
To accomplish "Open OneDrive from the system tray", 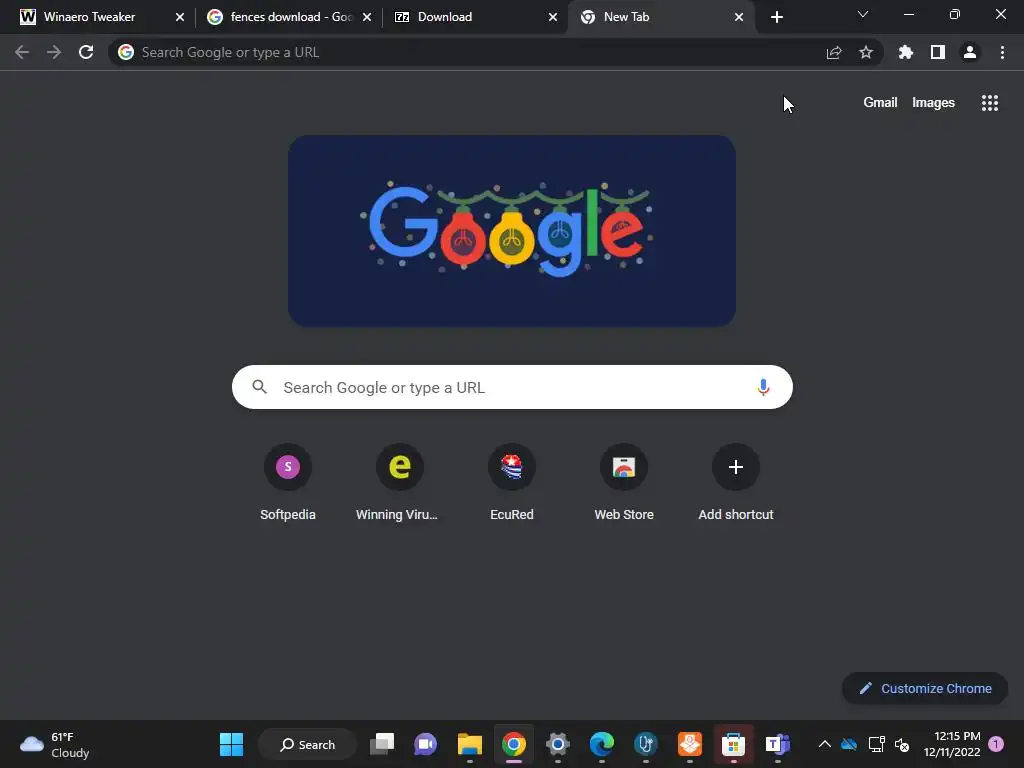I will tap(849, 744).
